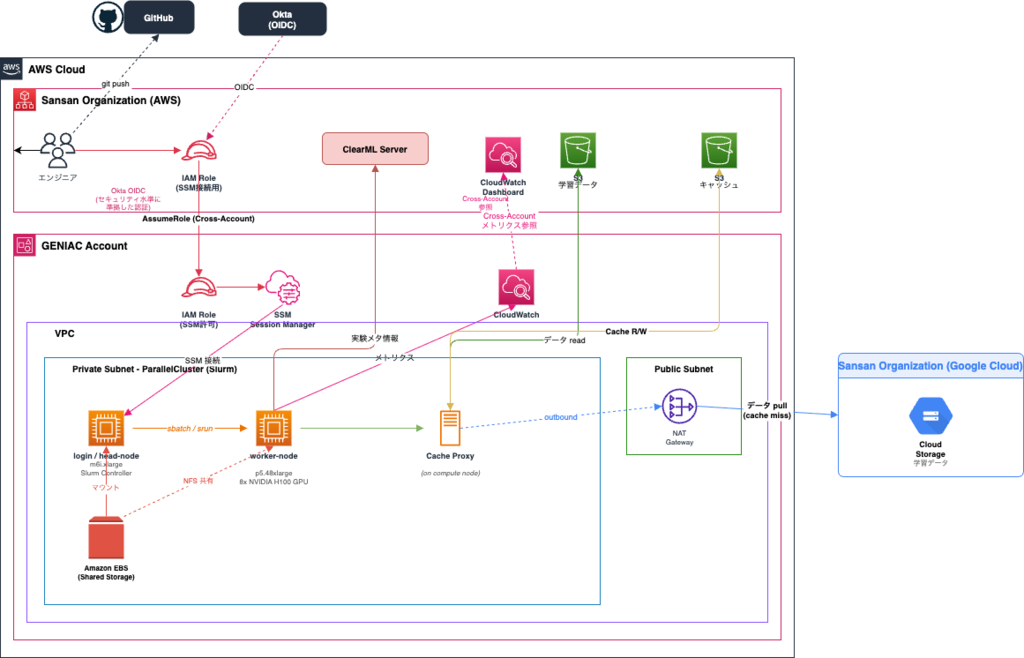Click the CloudWatch icon in GENIAC Account
This screenshot has height=658, width=1024.
point(517,287)
